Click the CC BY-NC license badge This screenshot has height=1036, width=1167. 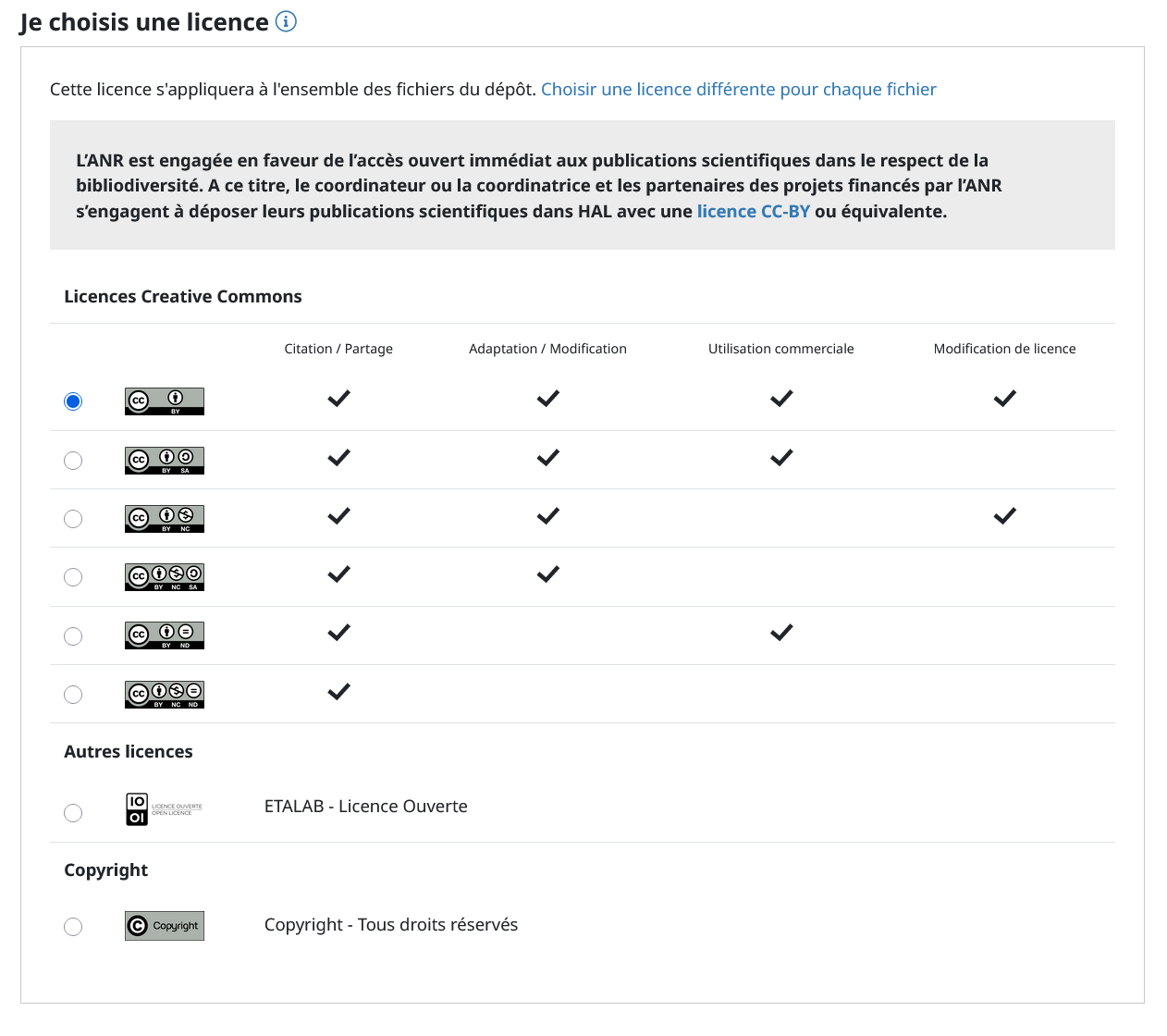coord(165,519)
